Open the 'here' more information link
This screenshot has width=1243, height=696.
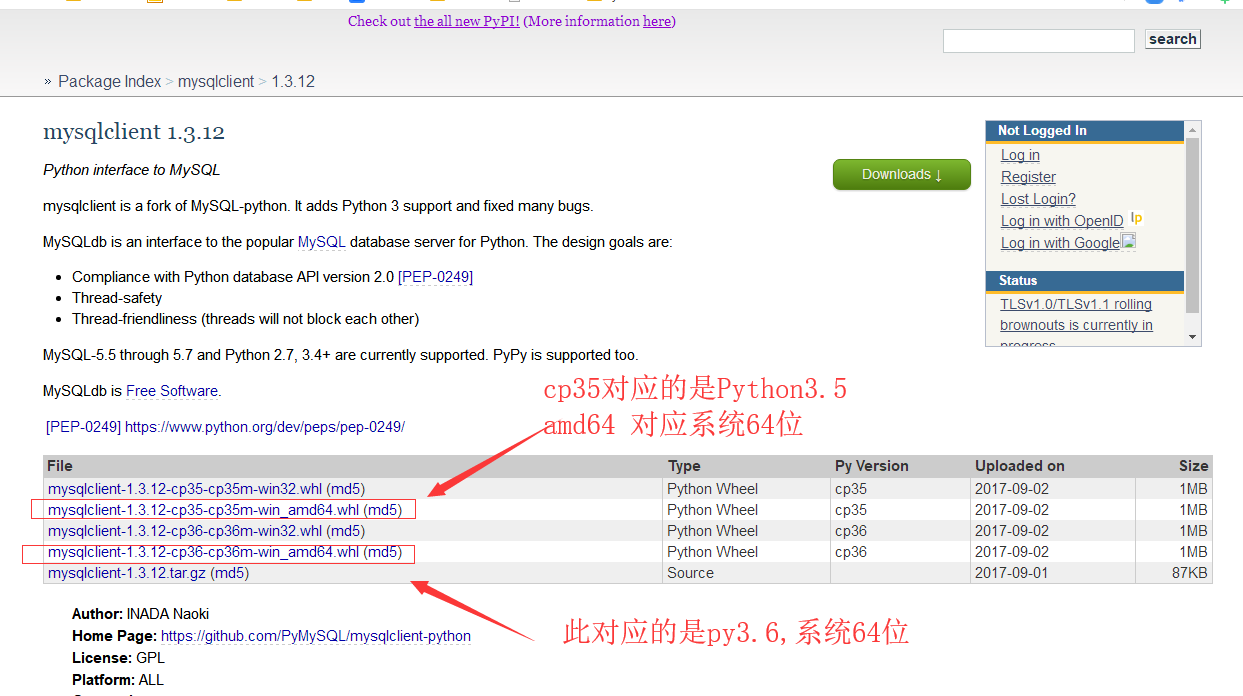coord(657,21)
